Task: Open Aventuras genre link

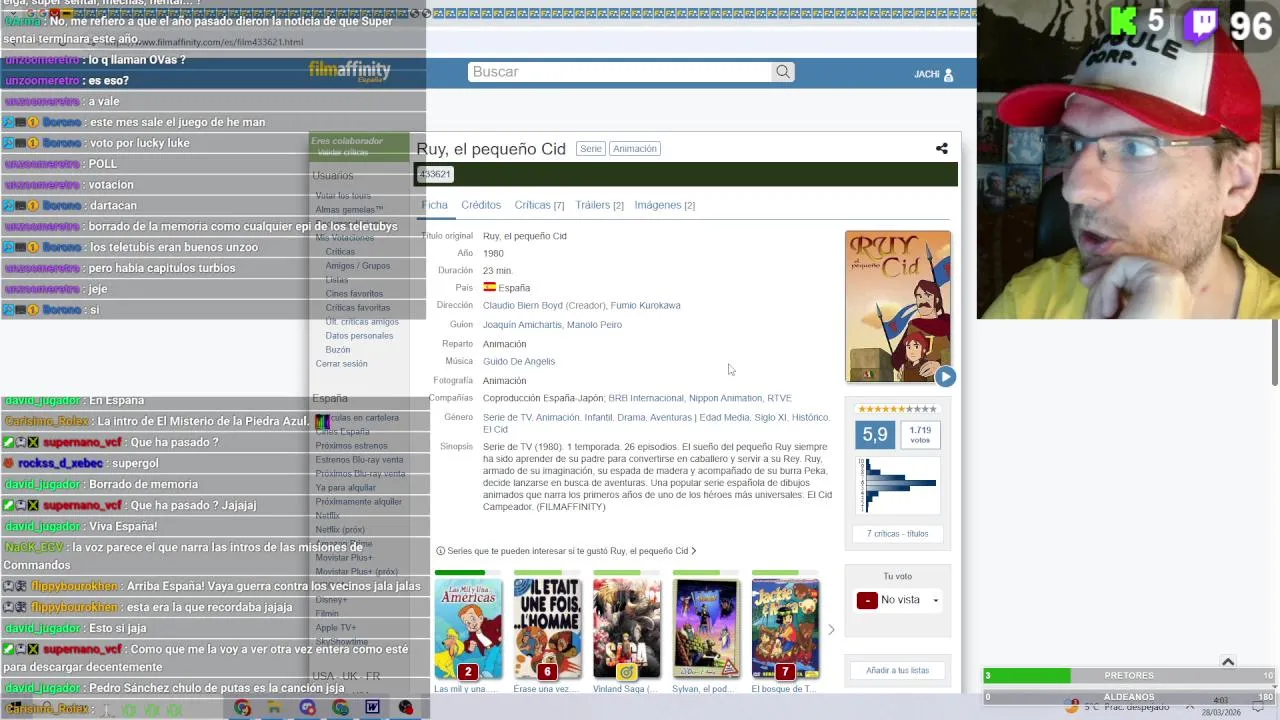Action: [x=670, y=418]
